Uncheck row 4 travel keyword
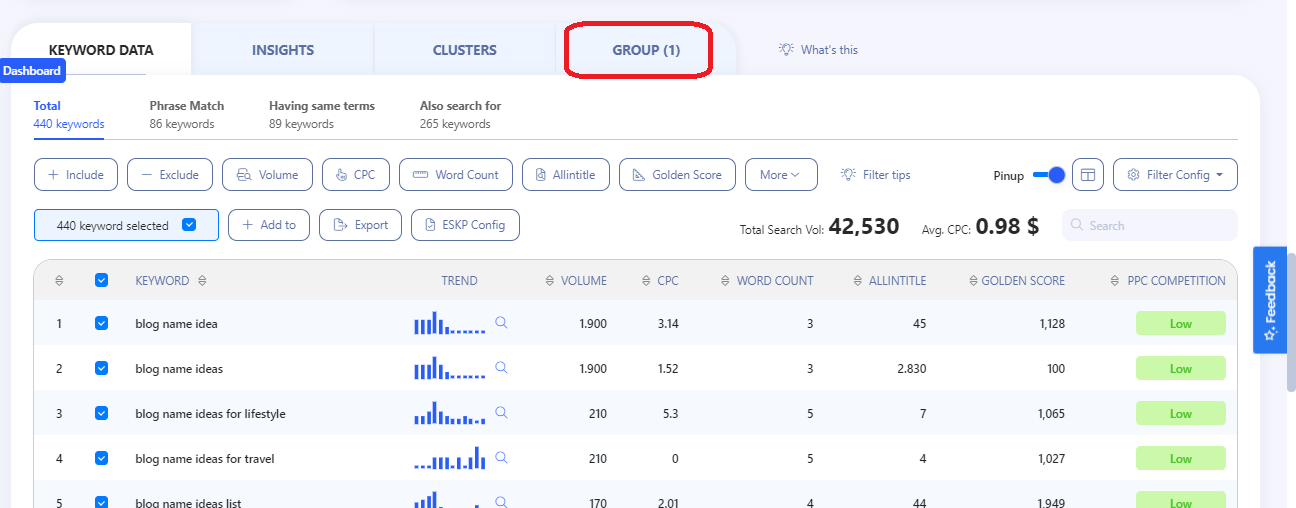This screenshot has width=1296, height=508. point(101,458)
